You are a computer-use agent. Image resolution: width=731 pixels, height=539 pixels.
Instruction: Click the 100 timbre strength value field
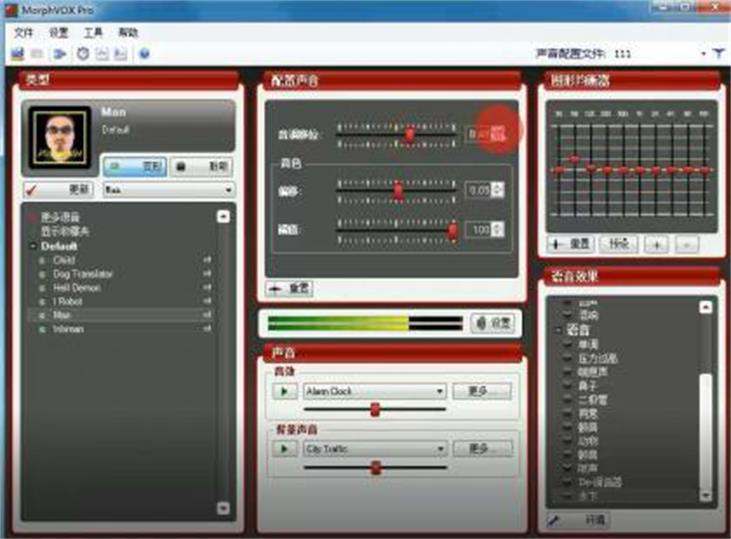479,230
